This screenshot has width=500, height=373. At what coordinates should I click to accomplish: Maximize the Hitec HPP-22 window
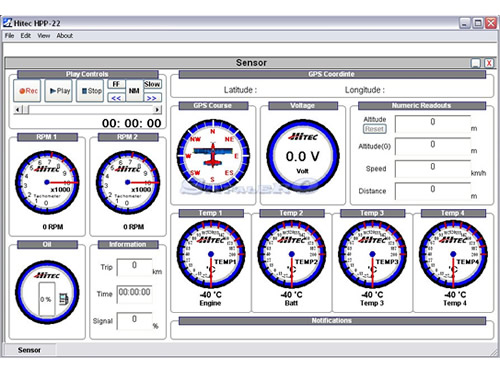click(478, 23)
